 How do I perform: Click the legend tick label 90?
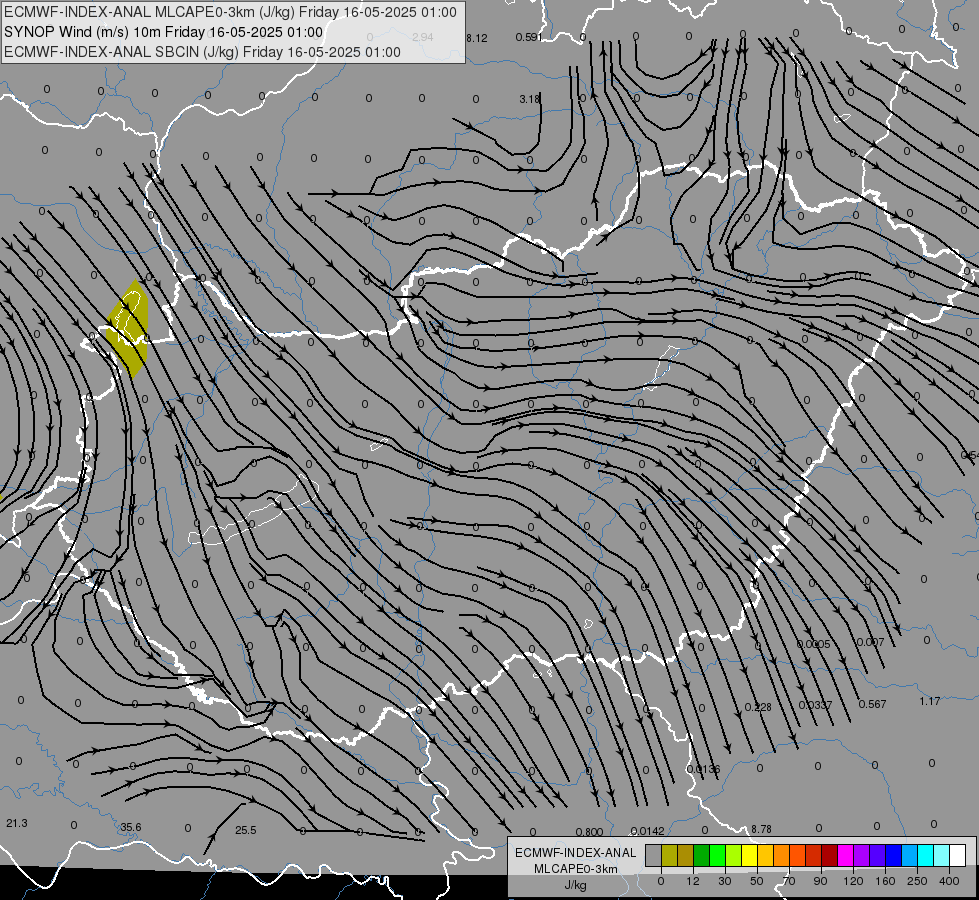[820, 881]
